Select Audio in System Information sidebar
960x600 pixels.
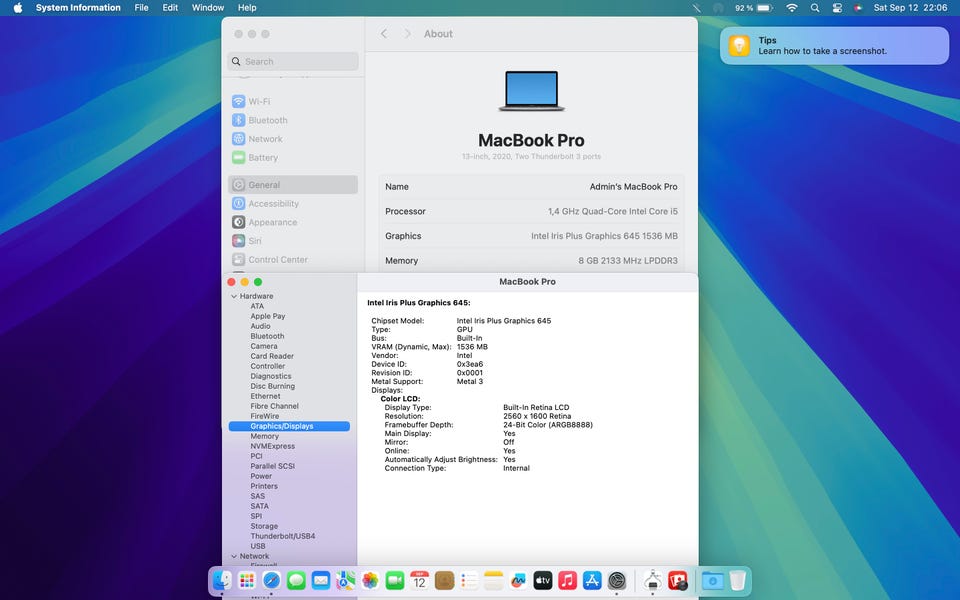260,326
